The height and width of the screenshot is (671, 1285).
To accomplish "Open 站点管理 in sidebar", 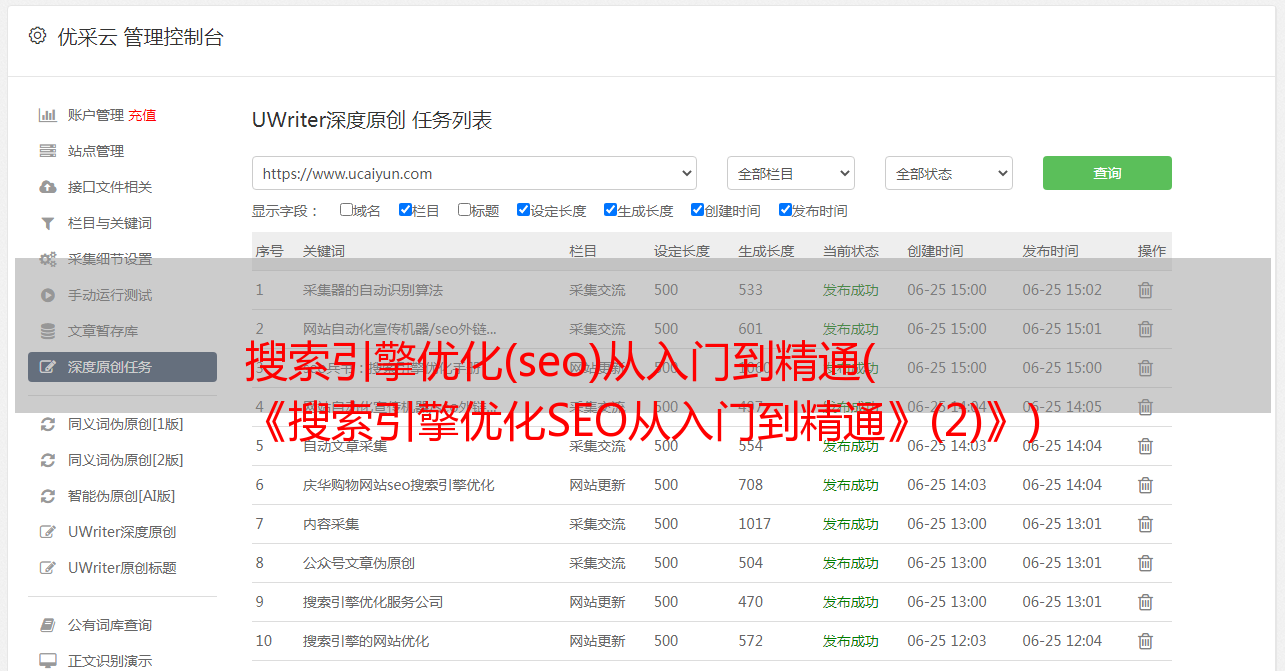I will tap(96, 151).
